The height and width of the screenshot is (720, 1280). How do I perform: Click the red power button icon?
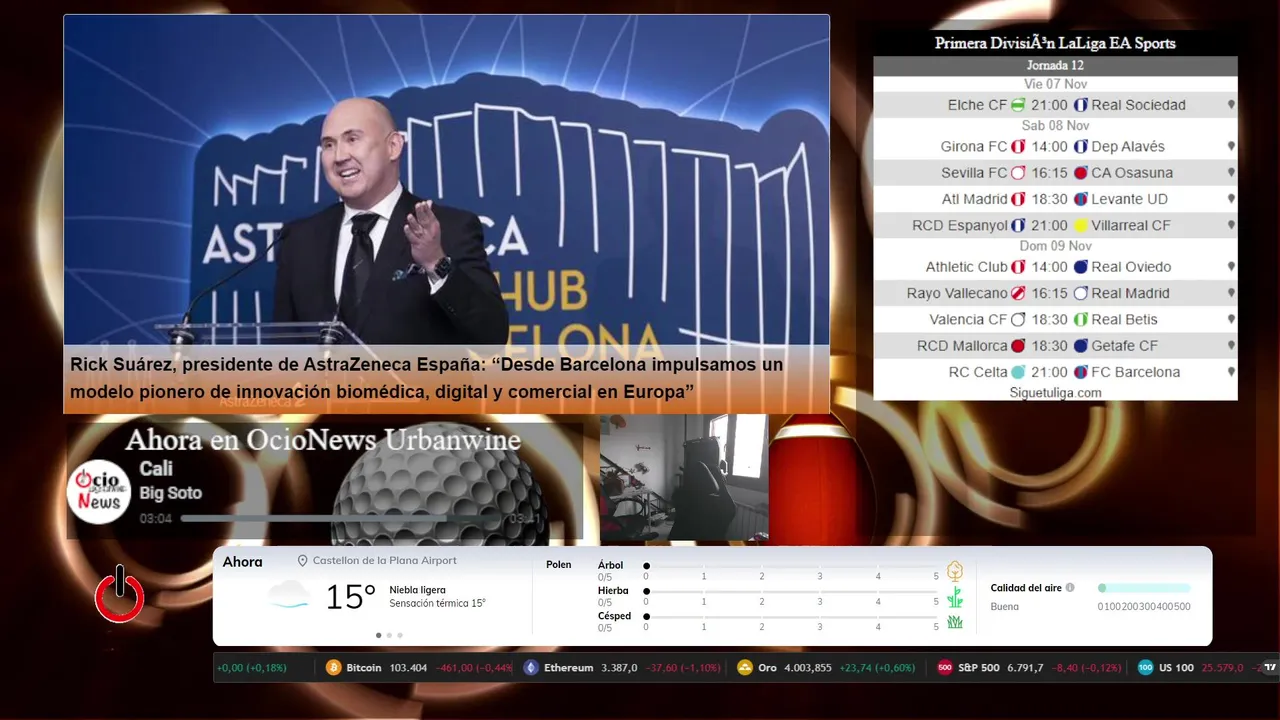click(120, 596)
